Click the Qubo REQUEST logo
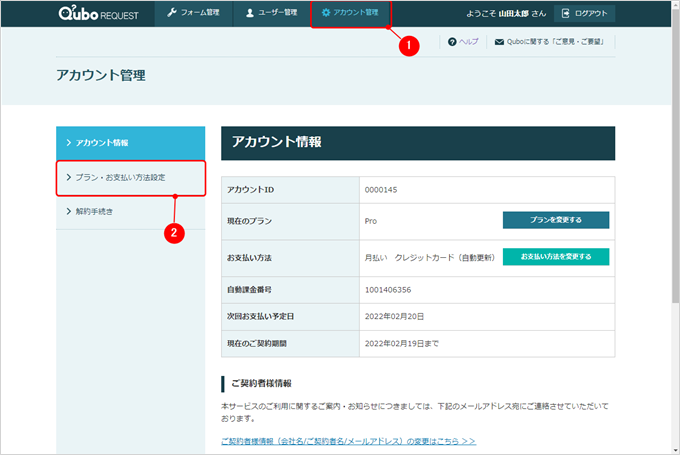The image size is (680, 455). (98, 13)
